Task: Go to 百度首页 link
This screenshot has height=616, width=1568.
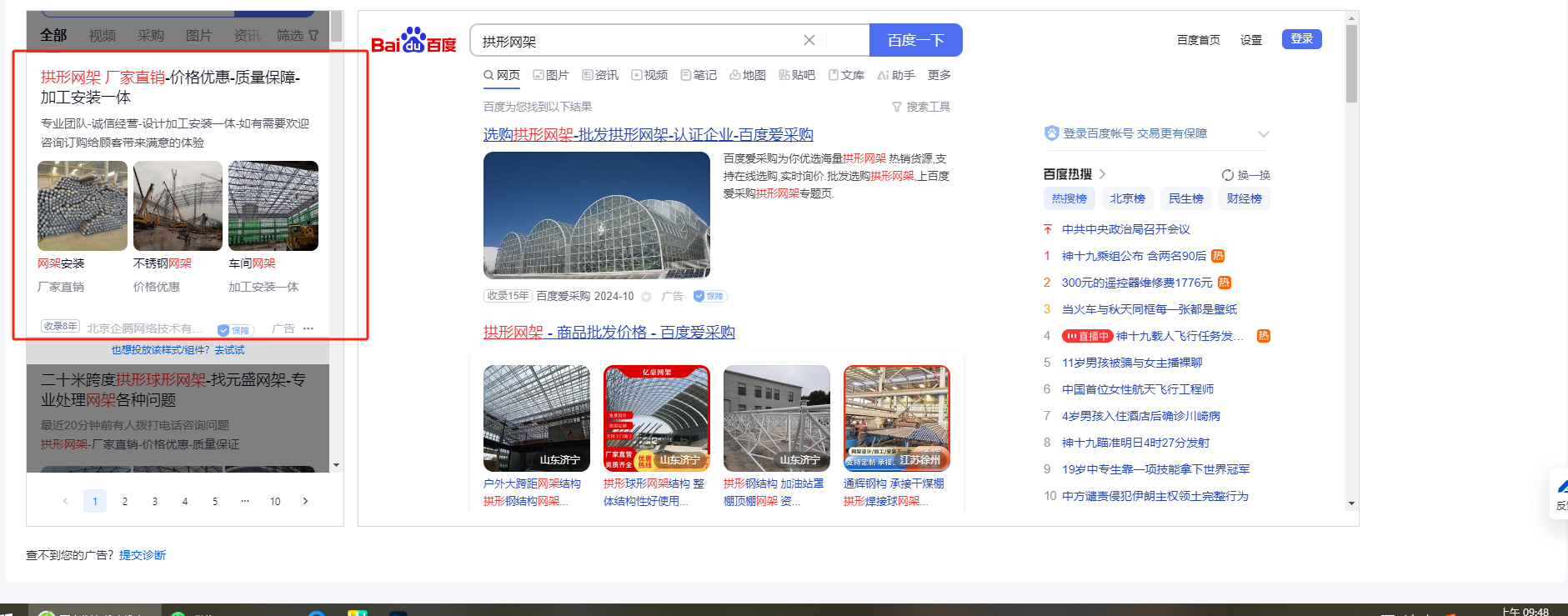Action: point(1199,40)
